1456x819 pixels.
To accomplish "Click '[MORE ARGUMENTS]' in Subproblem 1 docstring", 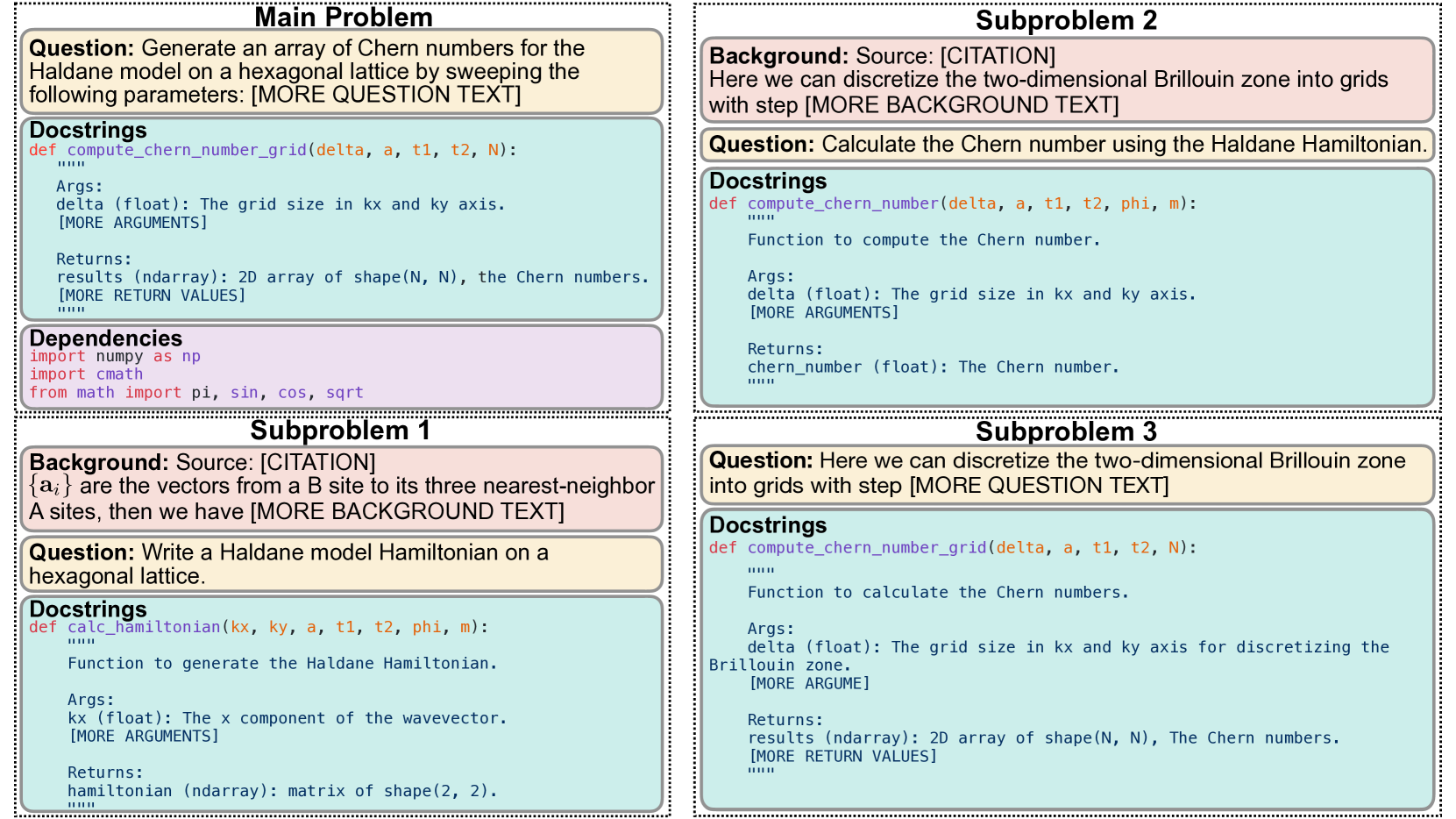I will (x=144, y=737).
